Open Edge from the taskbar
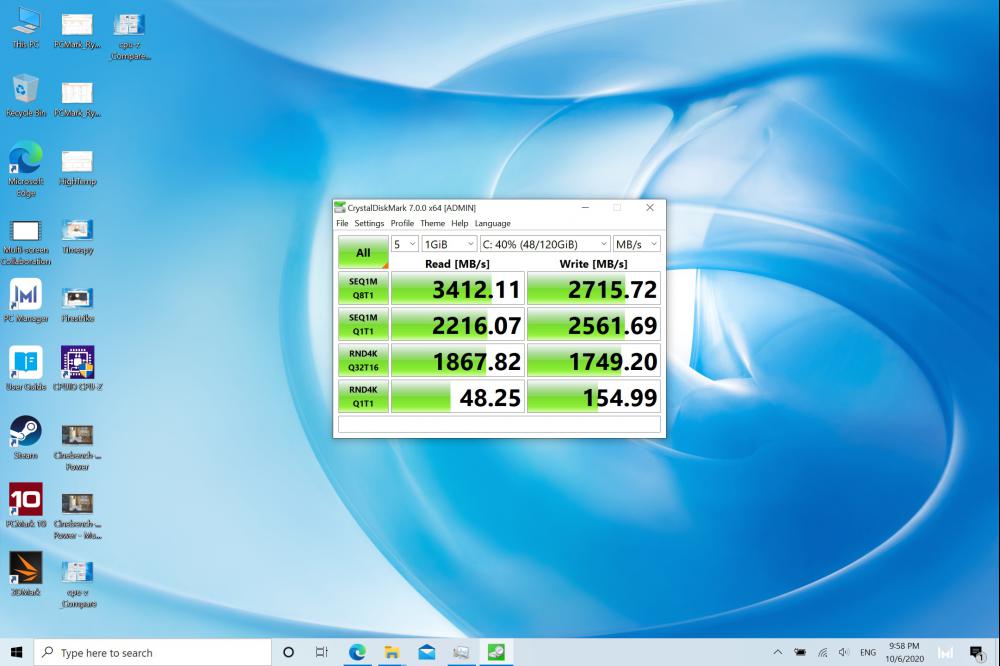The height and width of the screenshot is (666, 1000). click(x=357, y=652)
